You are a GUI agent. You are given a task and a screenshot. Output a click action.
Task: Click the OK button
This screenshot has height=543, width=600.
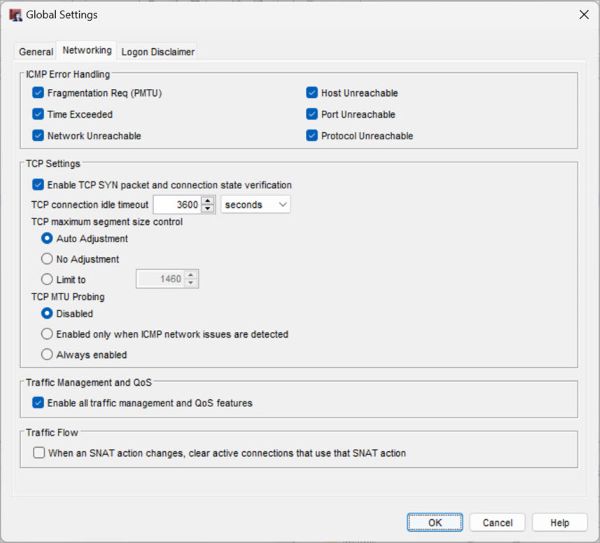(x=434, y=522)
